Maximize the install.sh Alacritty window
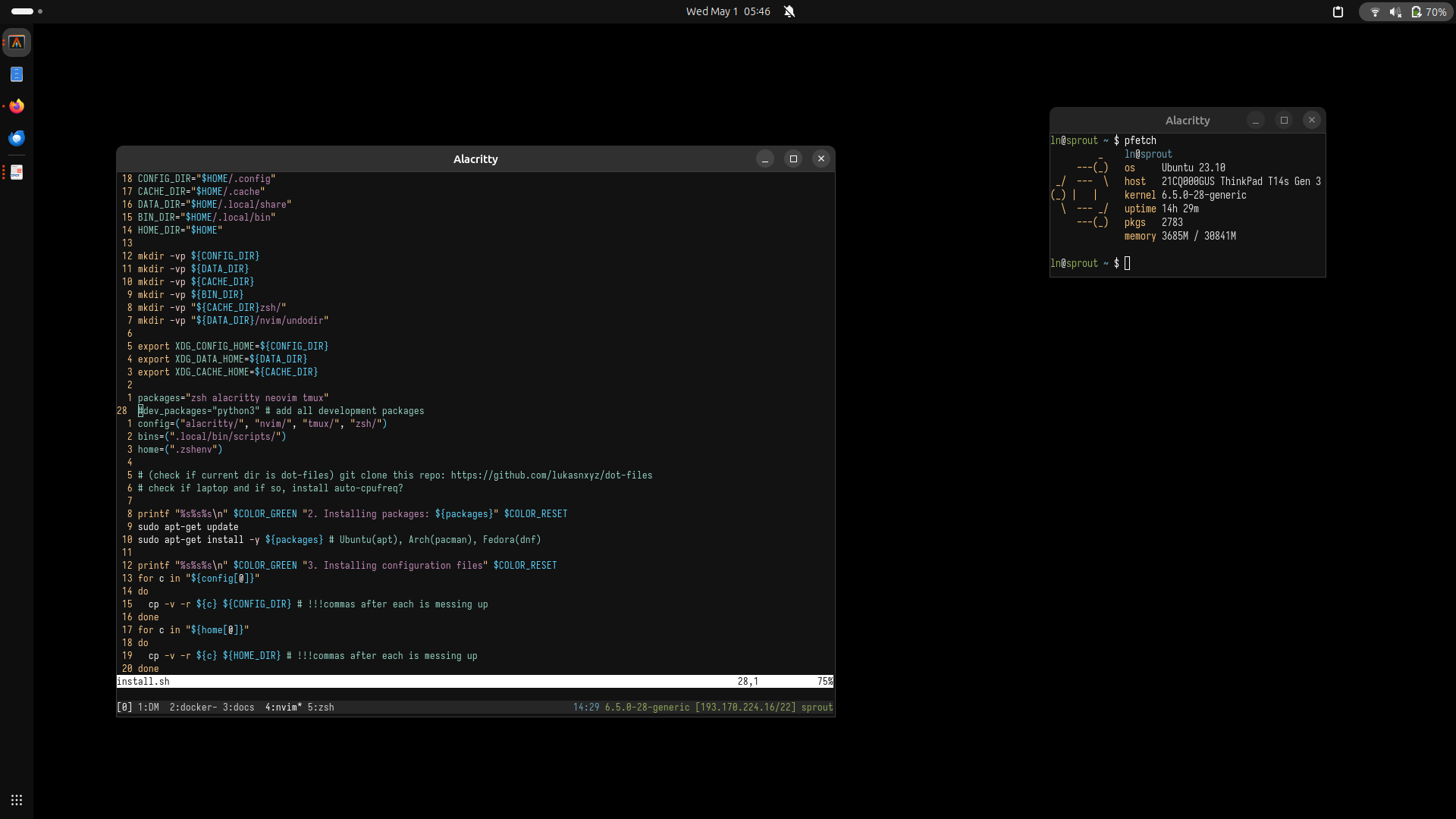1456x819 pixels. pyautogui.click(x=793, y=158)
